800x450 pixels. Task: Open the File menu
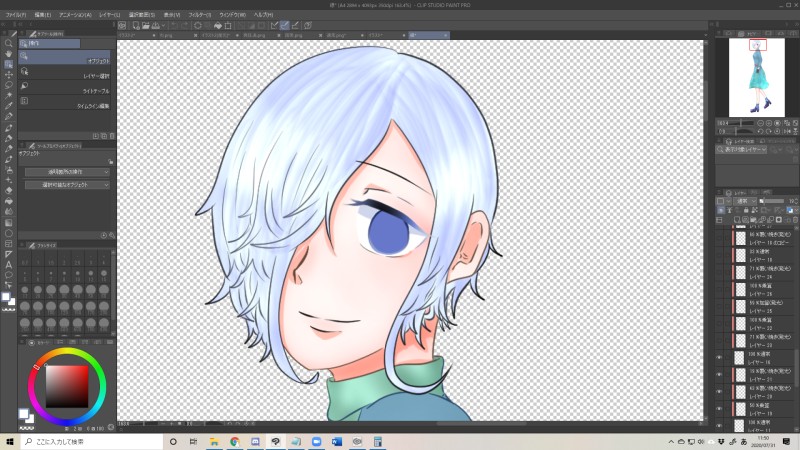point(16,15)
